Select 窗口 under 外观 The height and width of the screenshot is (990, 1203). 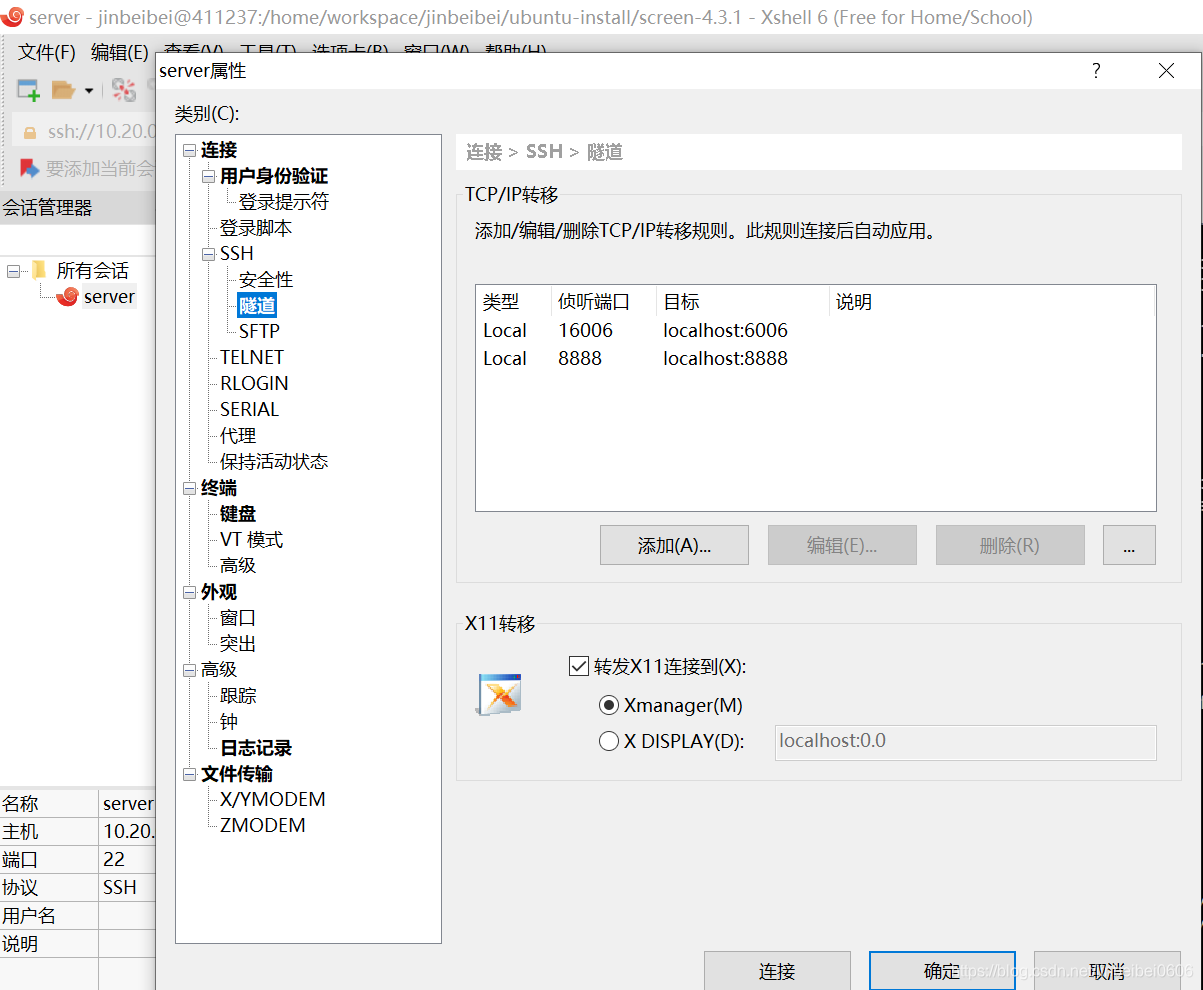click(x=238, y=618)
